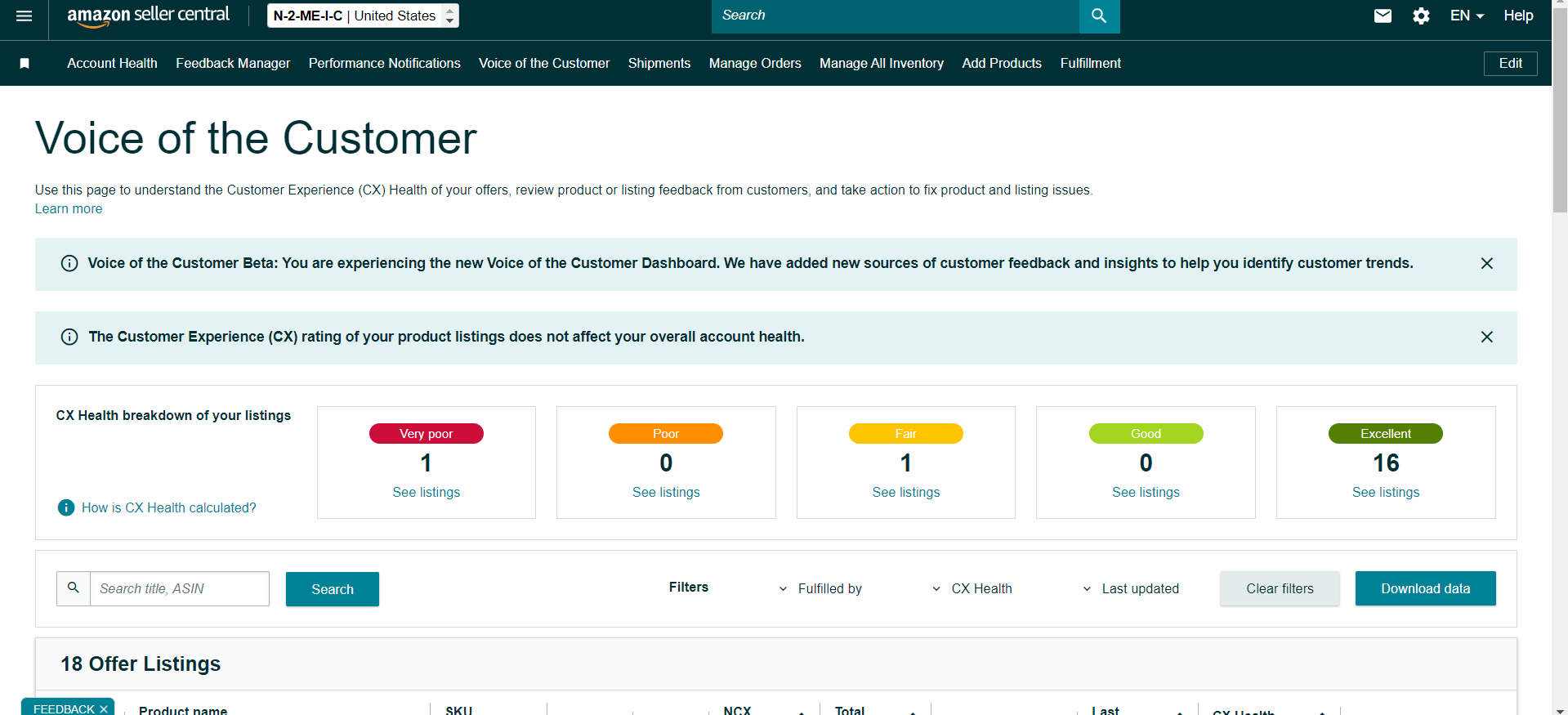Click the Excellent count 16
The height and width of the screenshot is (715, 1568).
coord(1386,463)
